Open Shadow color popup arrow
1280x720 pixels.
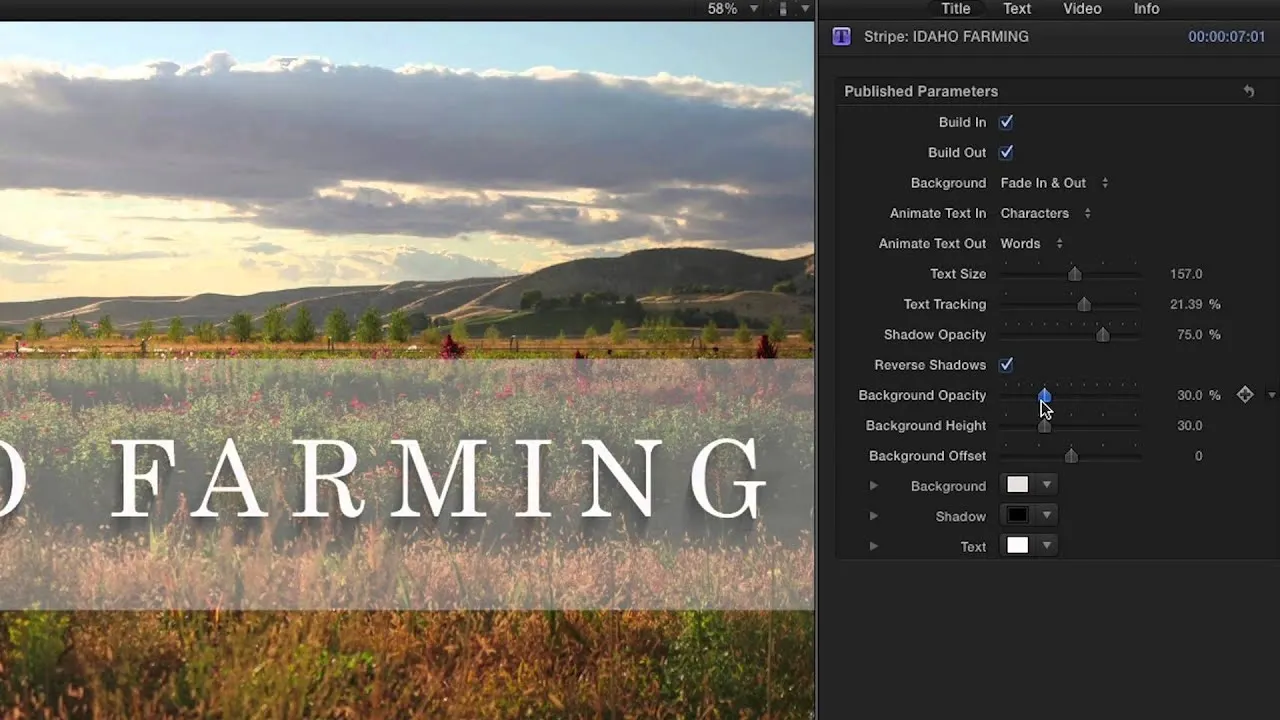1047,516
